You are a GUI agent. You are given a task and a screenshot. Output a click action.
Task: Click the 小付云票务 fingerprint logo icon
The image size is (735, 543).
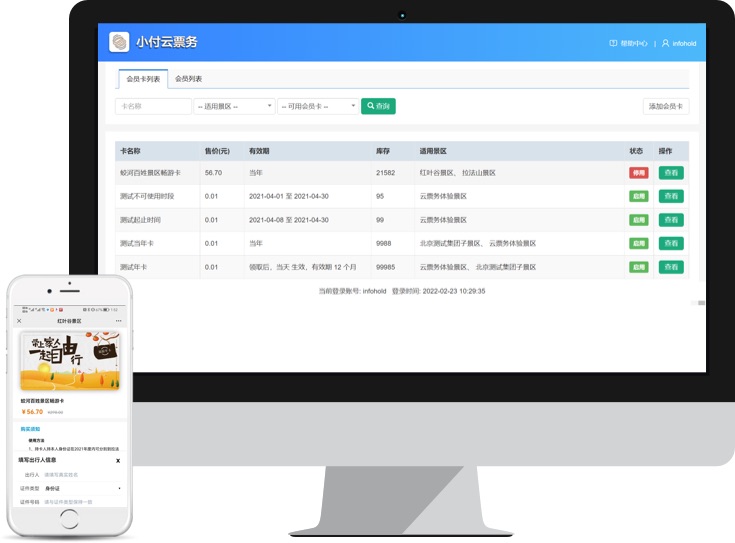(119, 42)
